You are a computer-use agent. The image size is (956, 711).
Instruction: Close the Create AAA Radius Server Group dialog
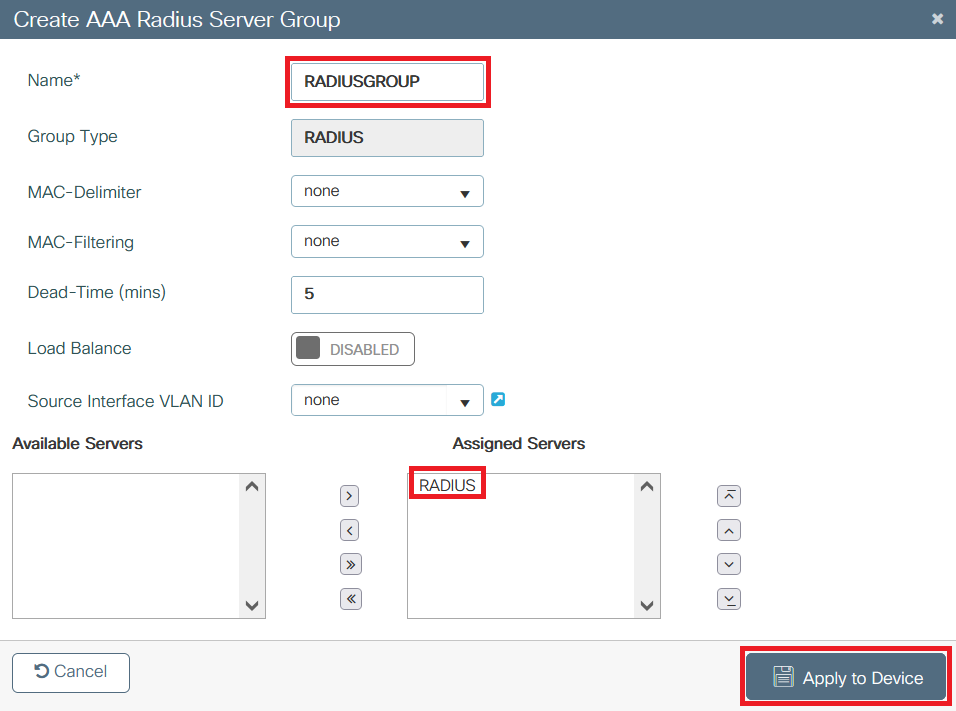point(937,18)
